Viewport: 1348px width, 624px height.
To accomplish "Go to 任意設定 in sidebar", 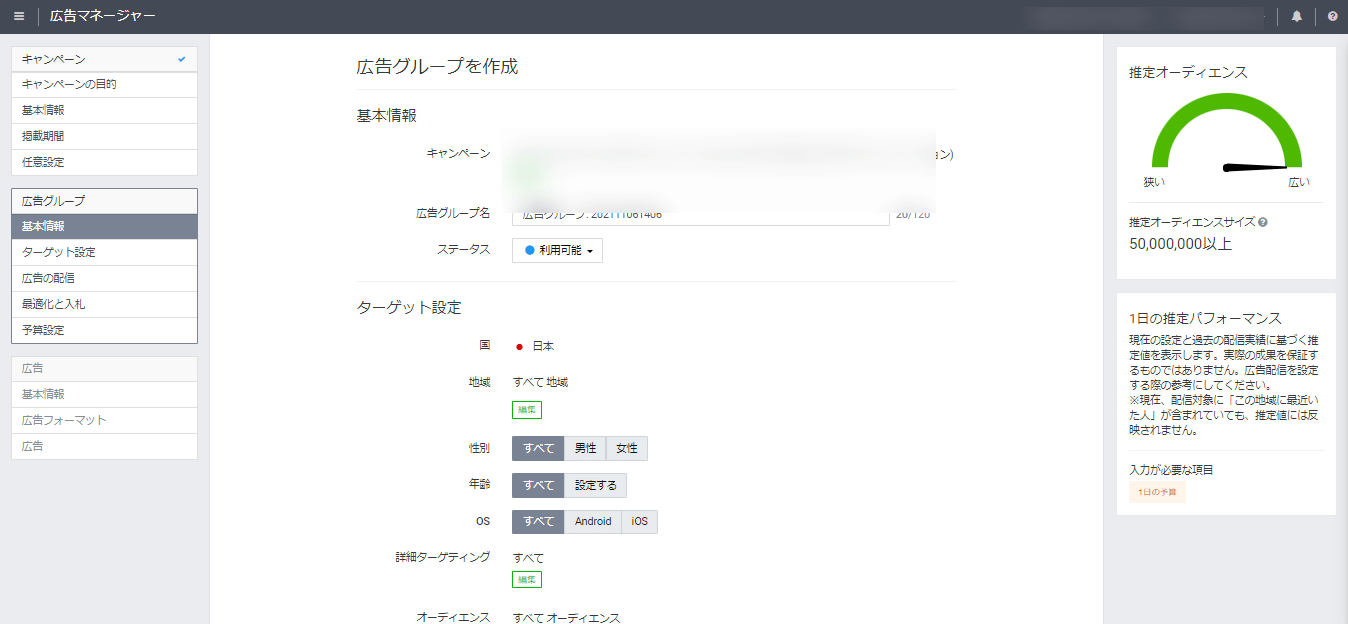I will point(104,162).
